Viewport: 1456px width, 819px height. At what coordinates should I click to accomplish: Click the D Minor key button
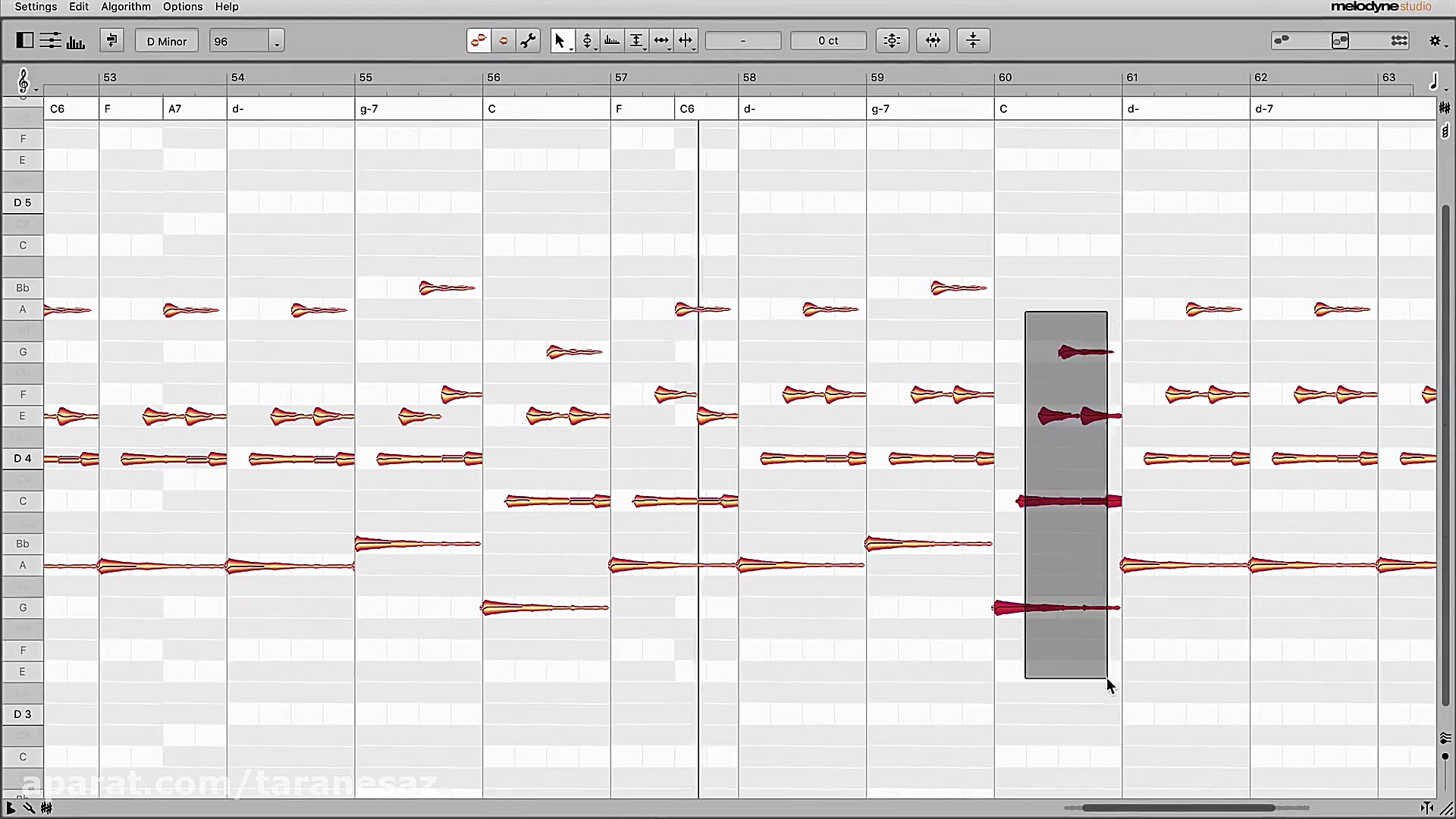point(166,40)
